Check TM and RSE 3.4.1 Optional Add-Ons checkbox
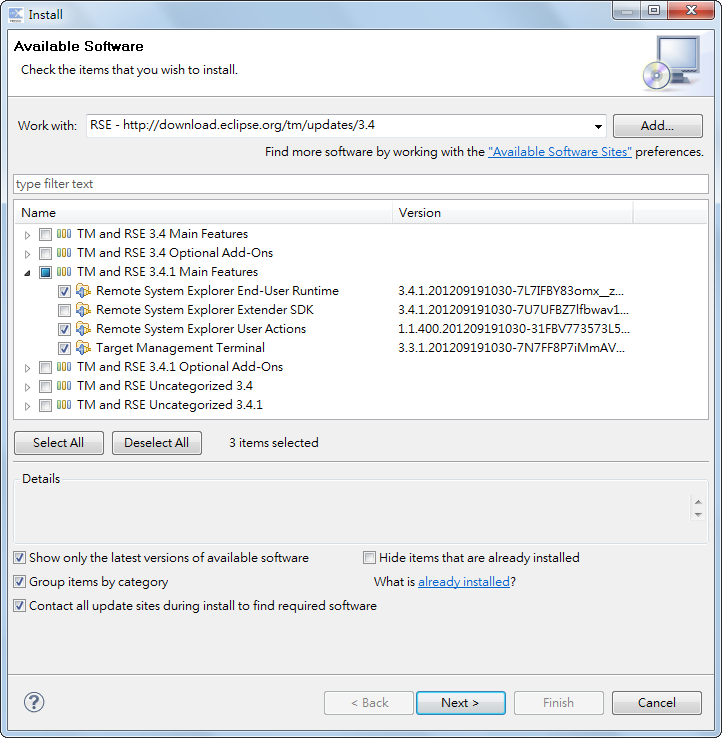 point(45,367)
